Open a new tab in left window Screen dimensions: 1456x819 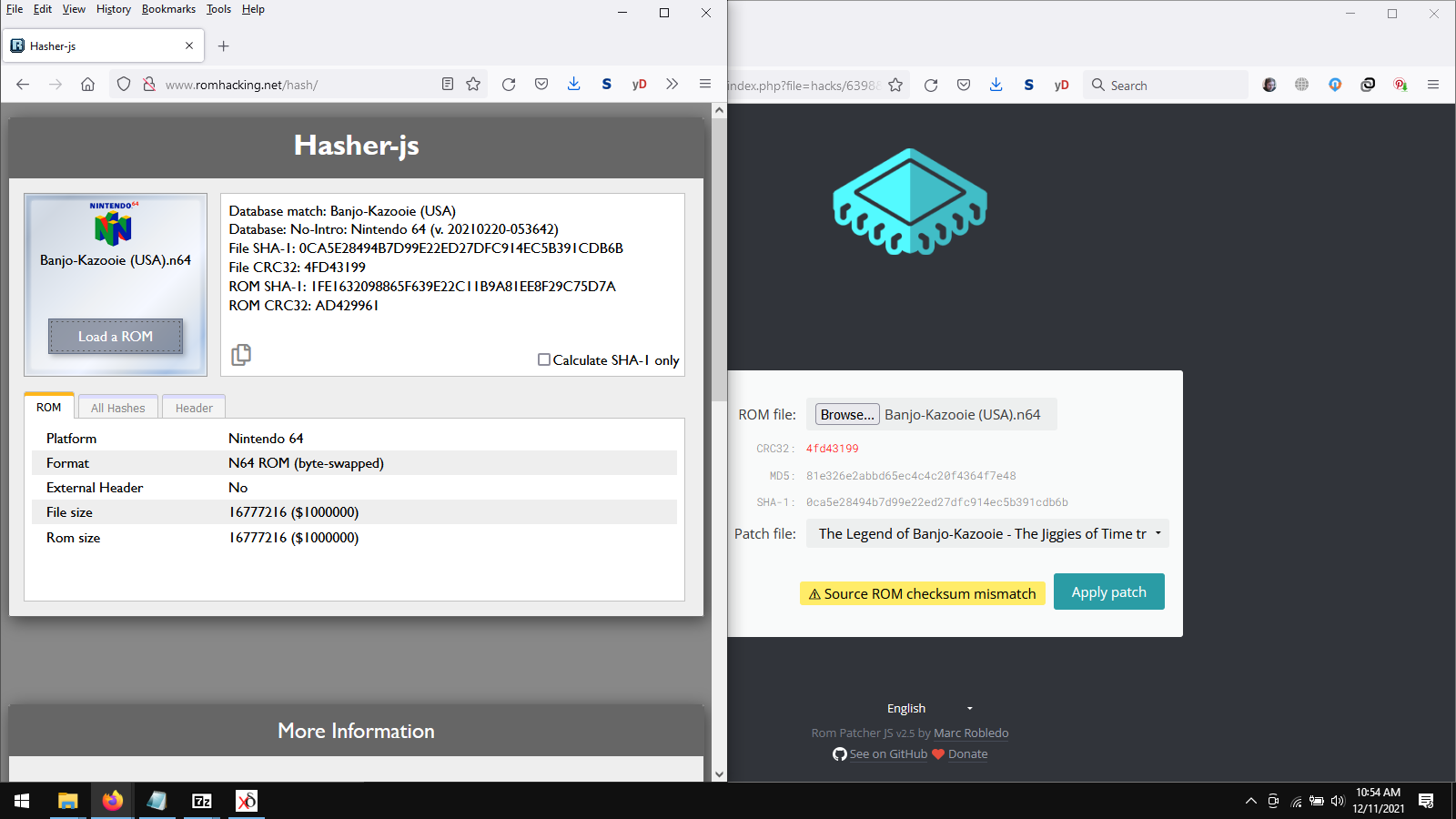click(x=224, y=45)
